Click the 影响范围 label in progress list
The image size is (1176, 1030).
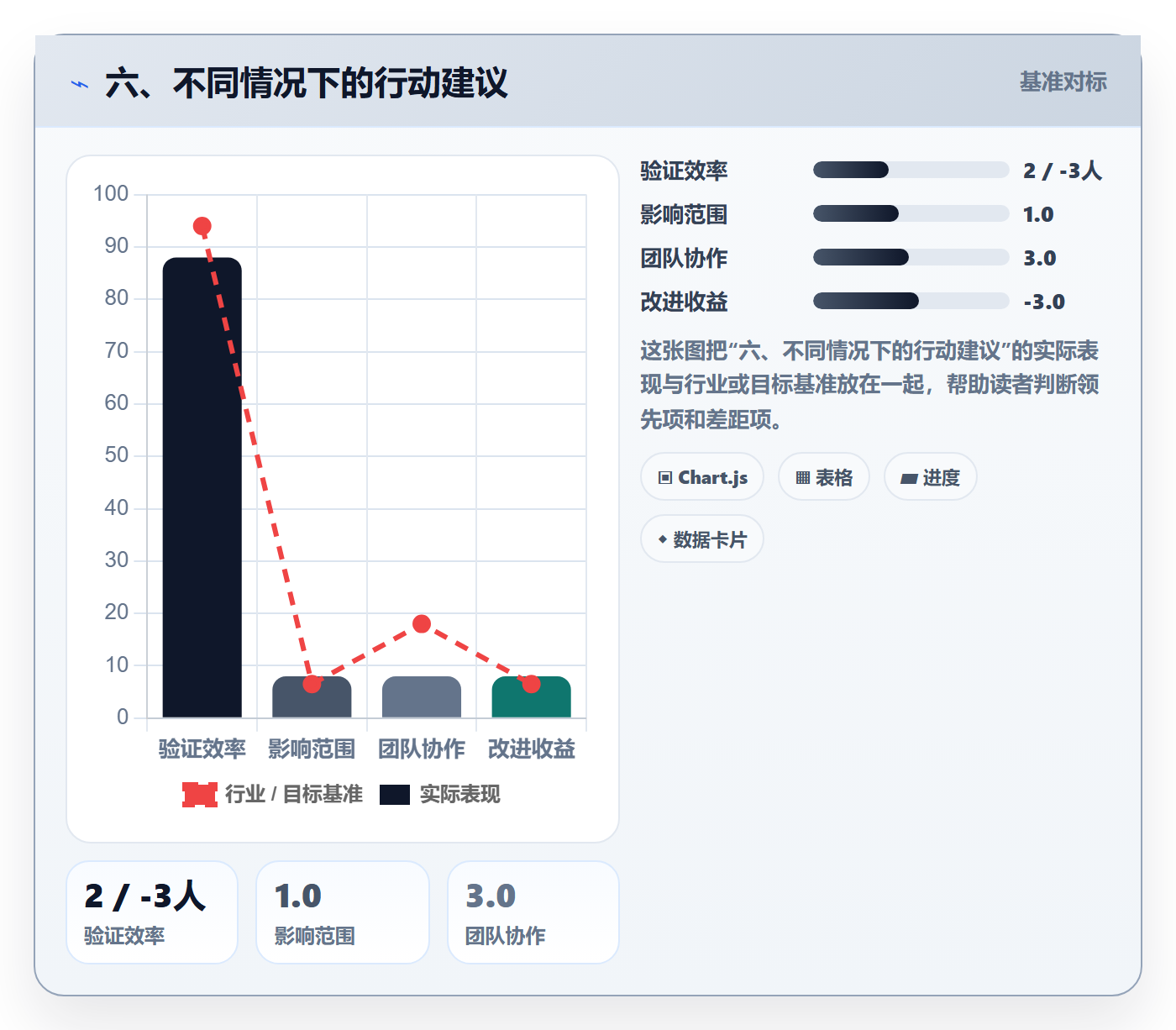click(x=684, y=214)
